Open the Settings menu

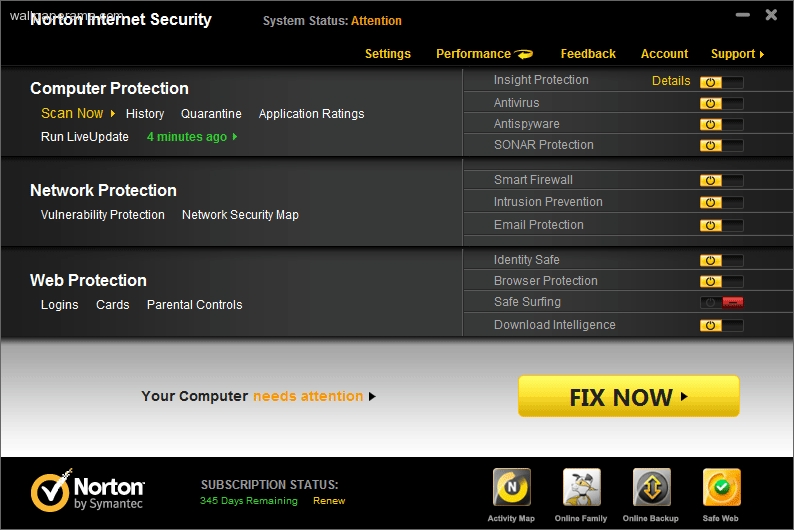tap(388, 54)
